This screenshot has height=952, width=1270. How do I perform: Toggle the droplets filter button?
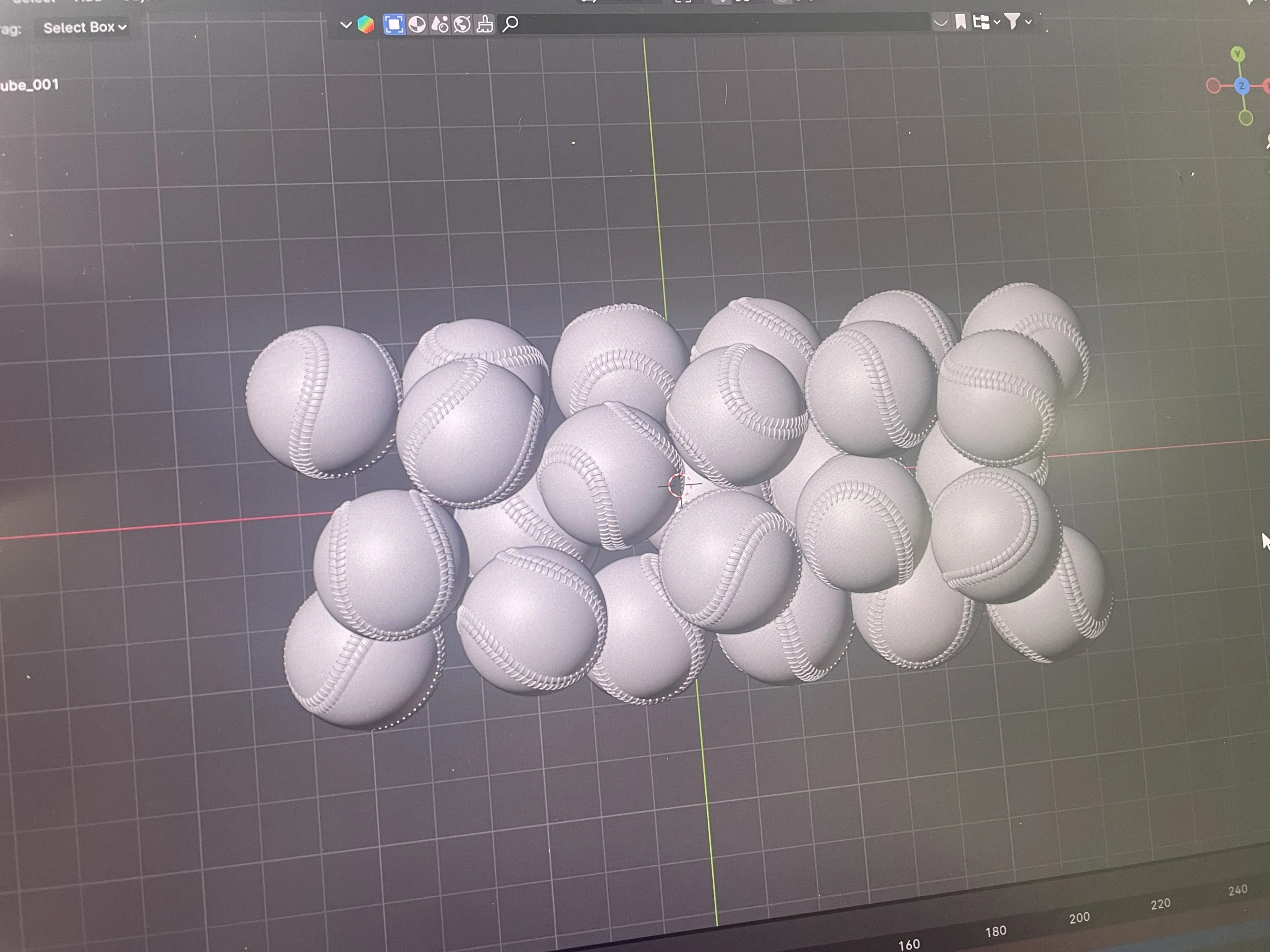440,24
